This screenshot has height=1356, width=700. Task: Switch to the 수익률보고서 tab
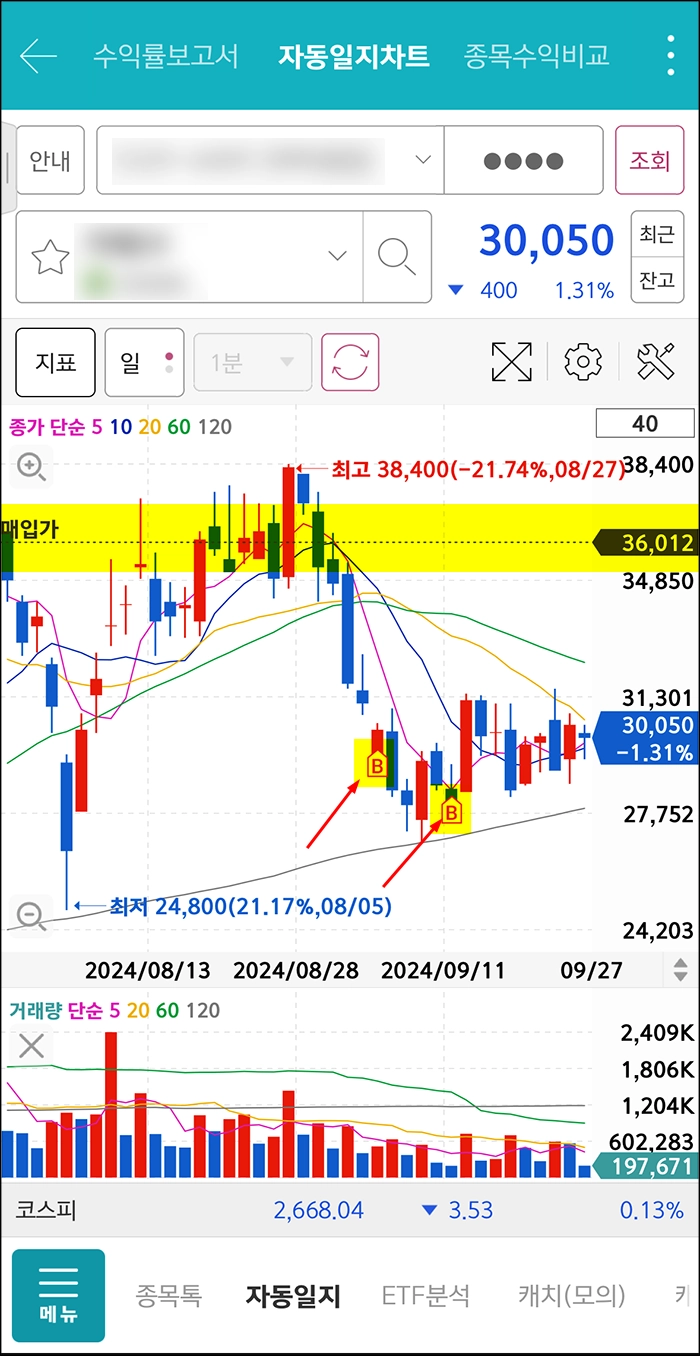point(166,56)
